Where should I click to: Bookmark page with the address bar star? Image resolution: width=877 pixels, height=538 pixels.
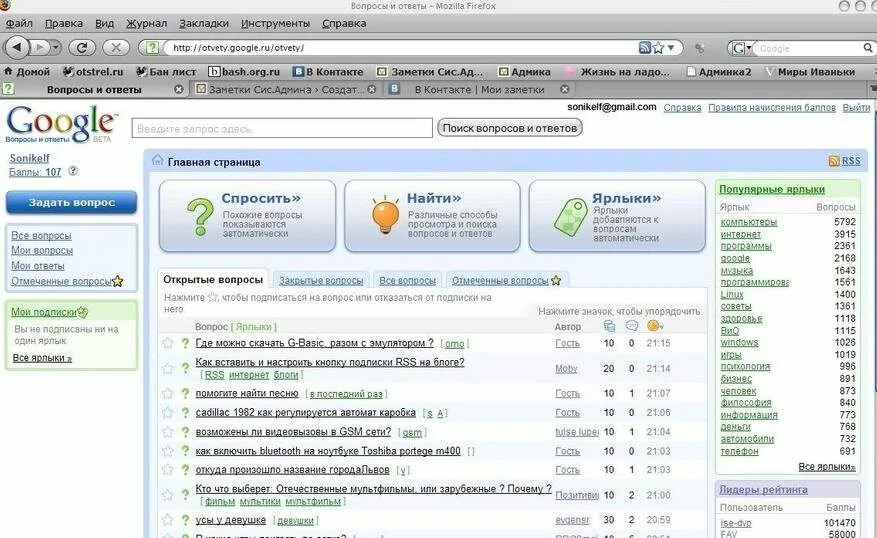[x=658, y=48]
